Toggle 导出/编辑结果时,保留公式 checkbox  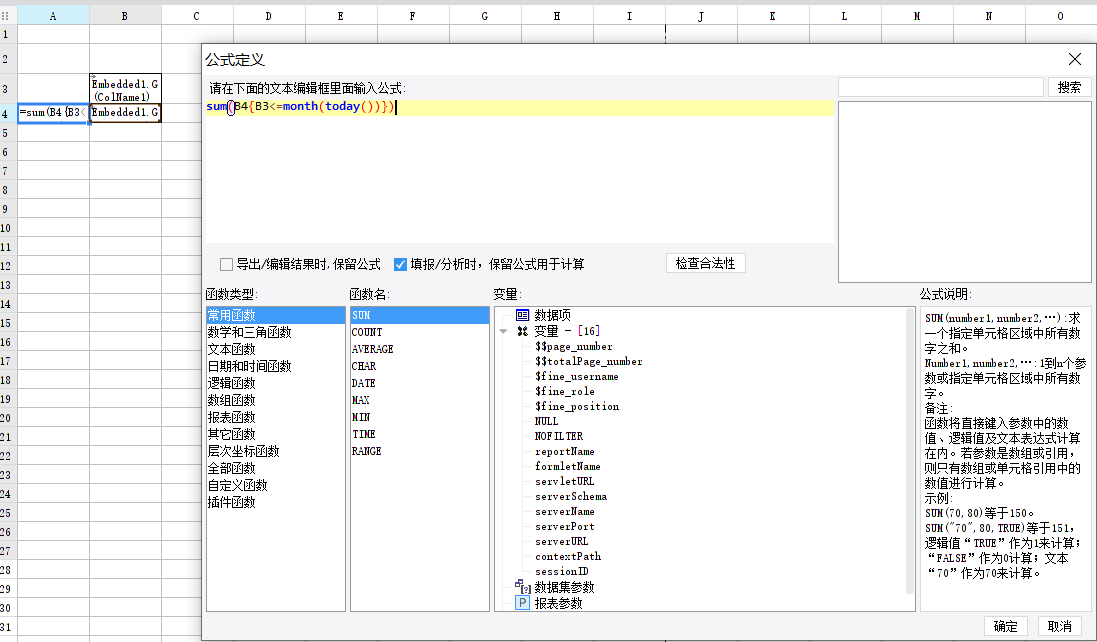tap(226, 265)
